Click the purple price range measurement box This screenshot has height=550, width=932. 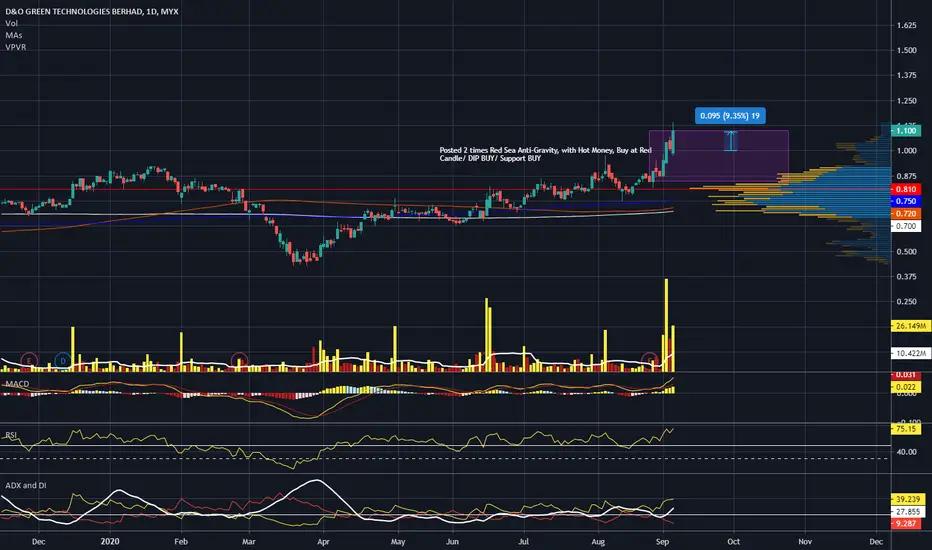point(719,156)
